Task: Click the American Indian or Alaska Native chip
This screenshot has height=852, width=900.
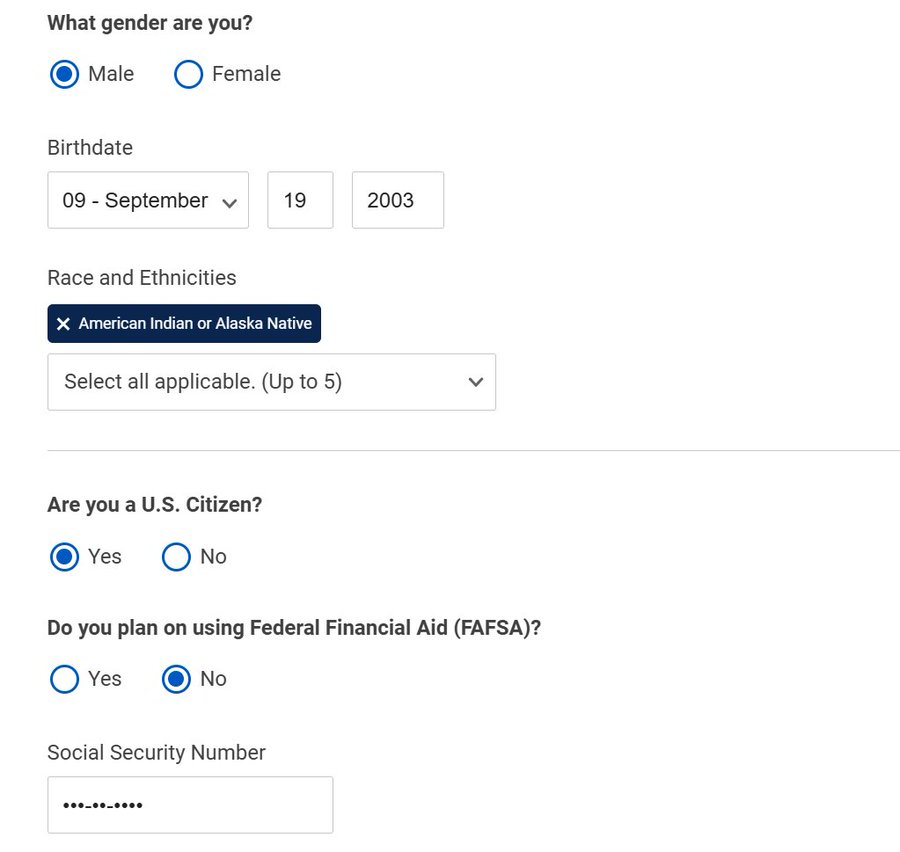Action: [184, 324]
